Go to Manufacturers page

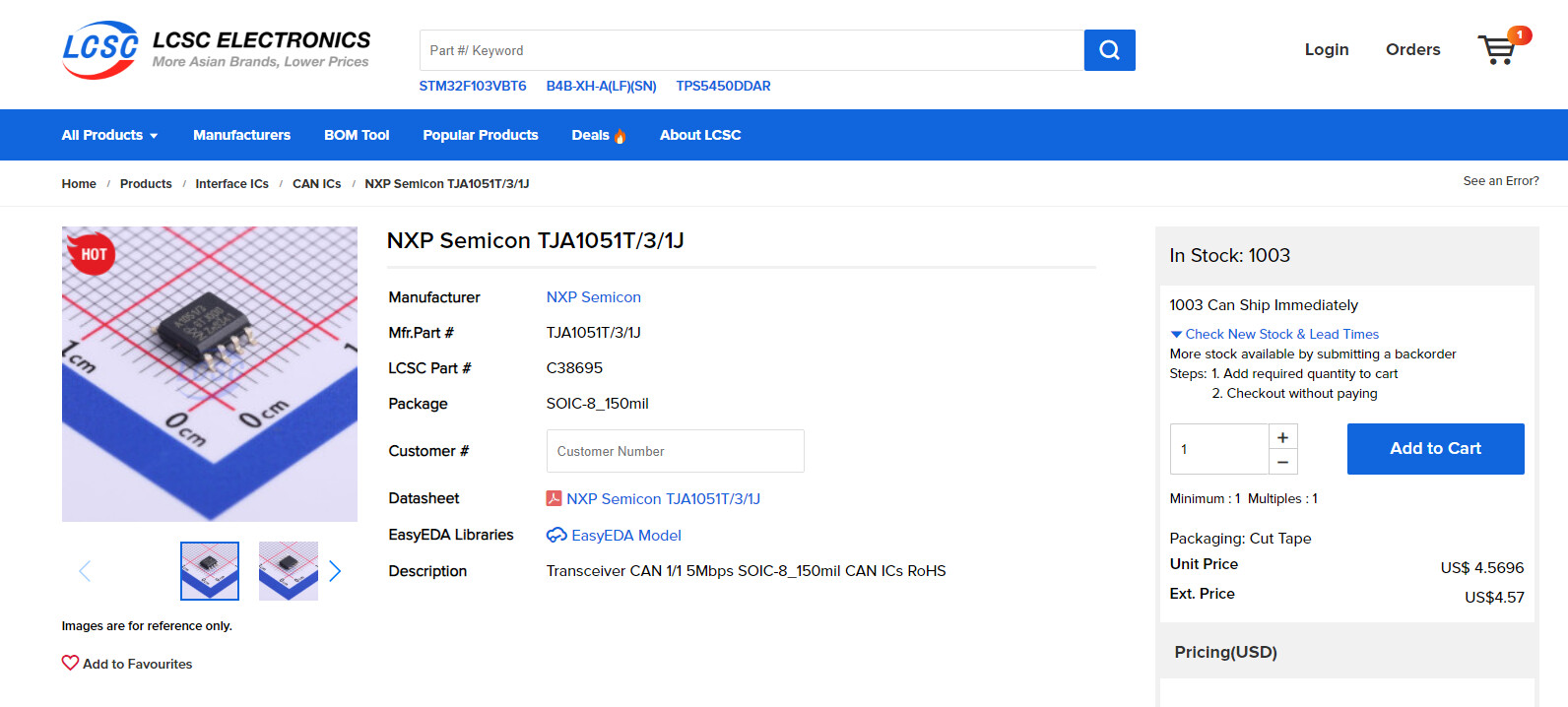(241, 135)
